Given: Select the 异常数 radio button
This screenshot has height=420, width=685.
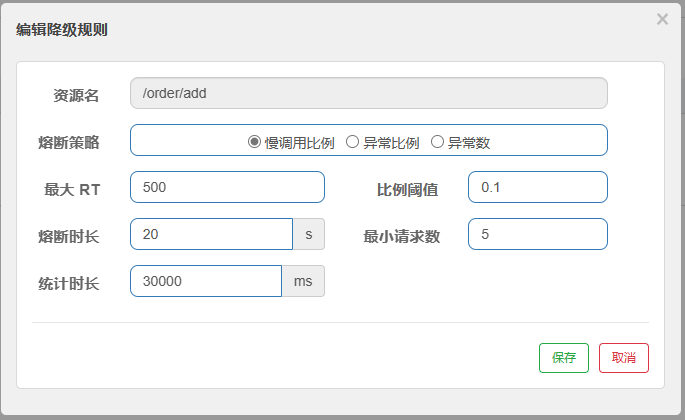Looking at the screenshot, I should (x=437, y=142).
